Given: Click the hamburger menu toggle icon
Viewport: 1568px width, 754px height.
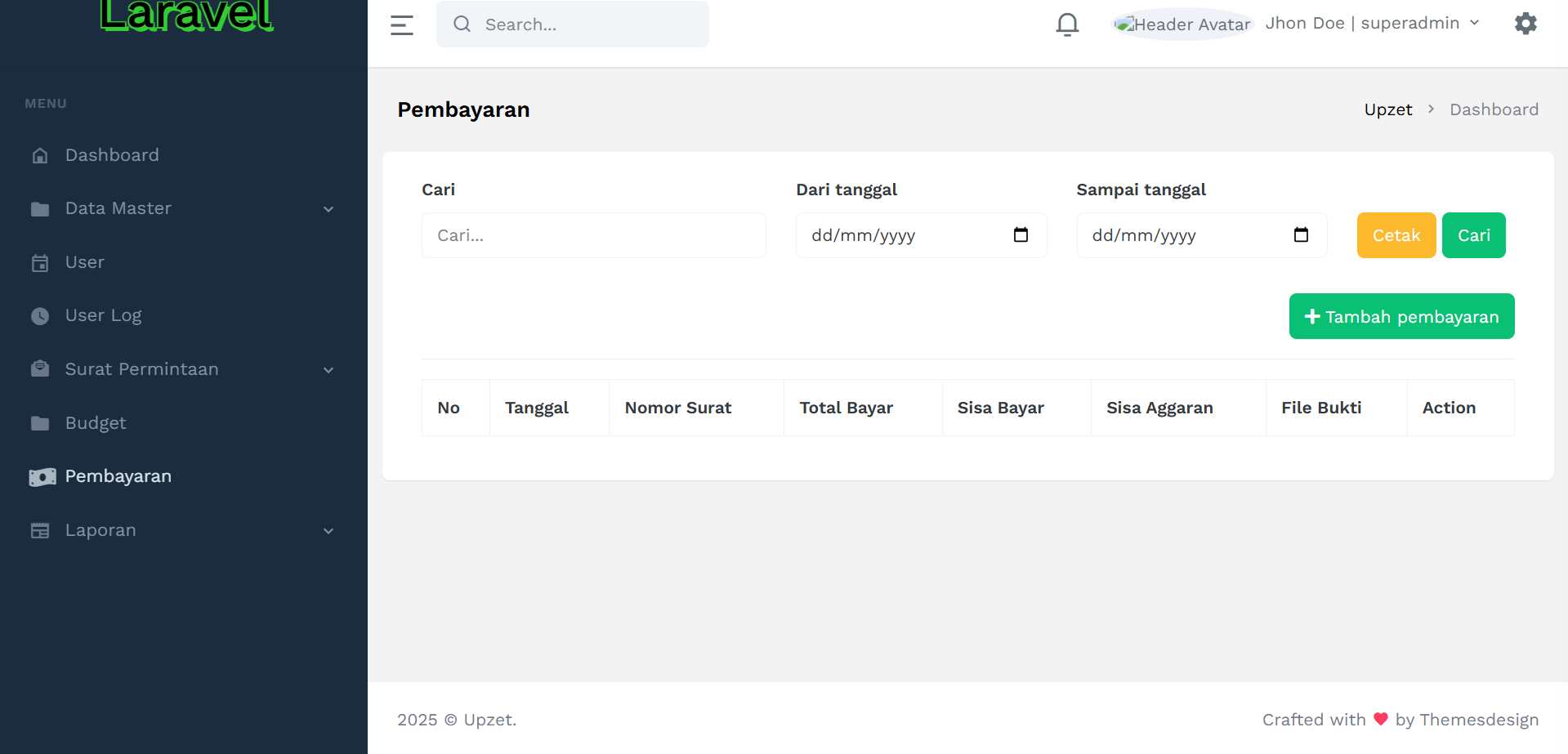Looking at the screenshot, I should coord(401,25).
